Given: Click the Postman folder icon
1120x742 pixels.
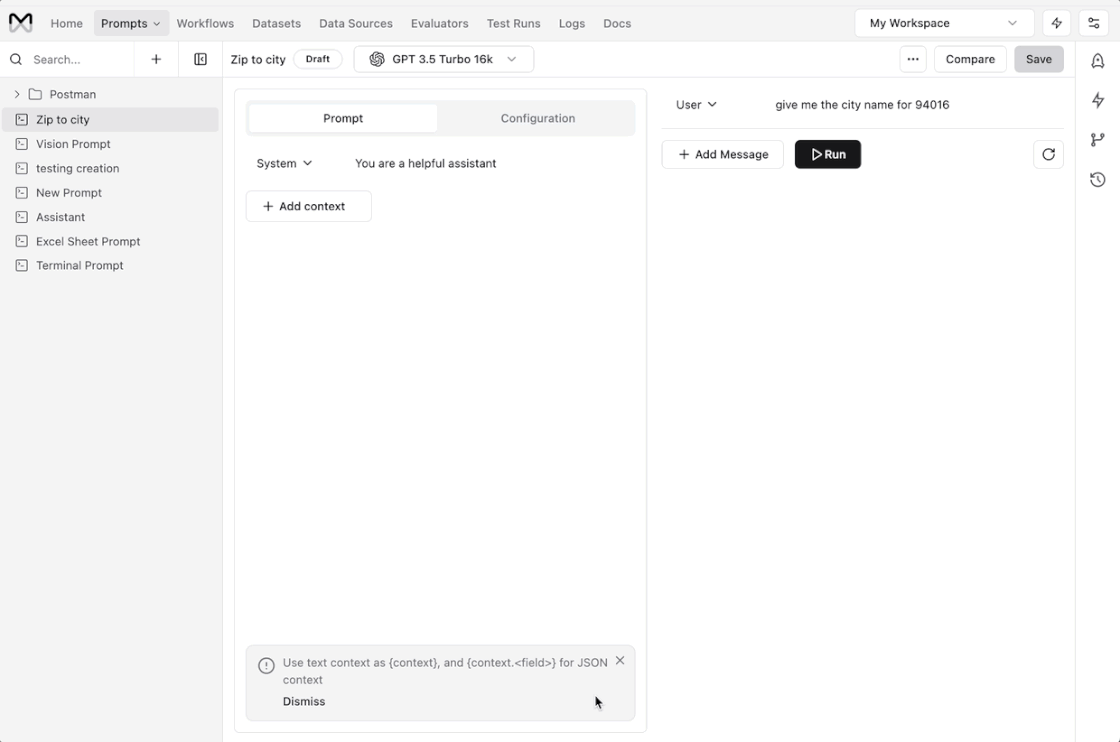Looking at the screenshot, I should coord(35,94).
